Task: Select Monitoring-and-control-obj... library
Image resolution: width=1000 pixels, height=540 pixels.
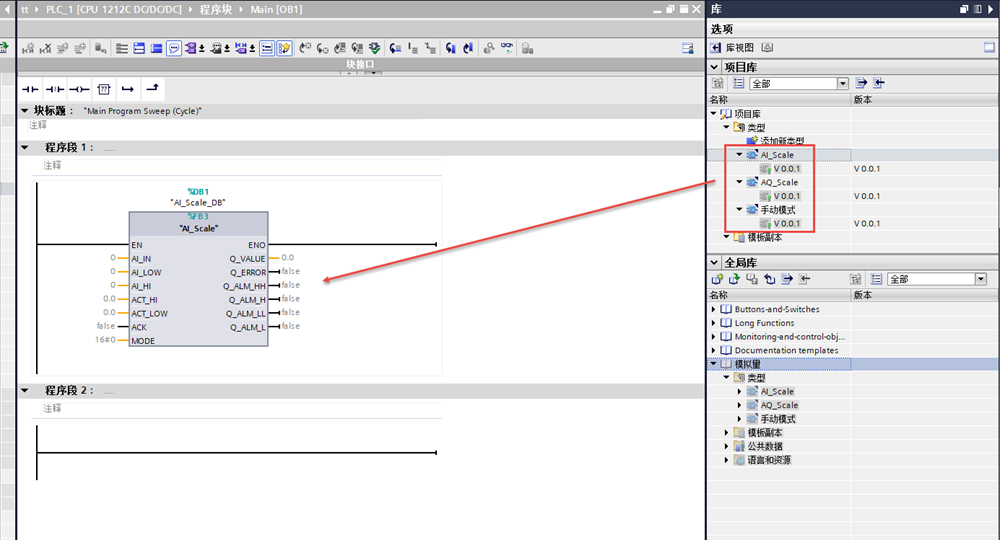Action: tap(789, 337)
